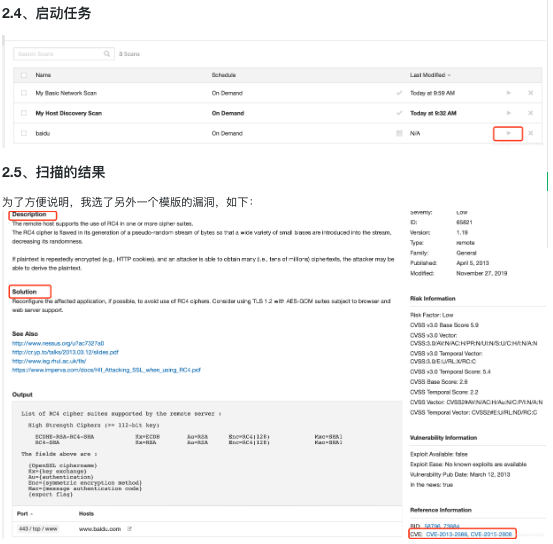Screen dimensions: 553x544
Task: Launch the baidu scan play icon
Action: 508,133
